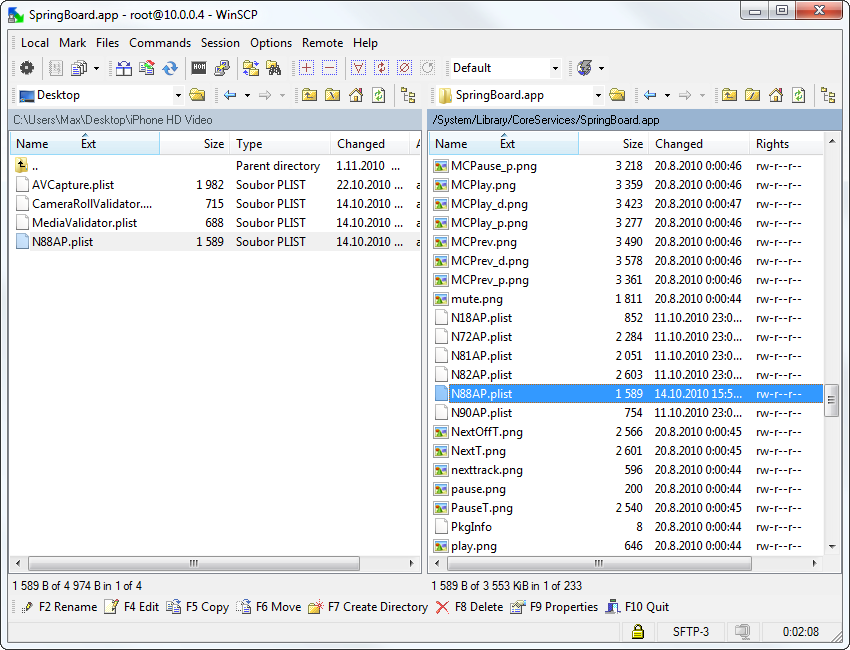Click the lock encryption status icon
The width and height of the screenshot is (850, 650).
point(638,632)
